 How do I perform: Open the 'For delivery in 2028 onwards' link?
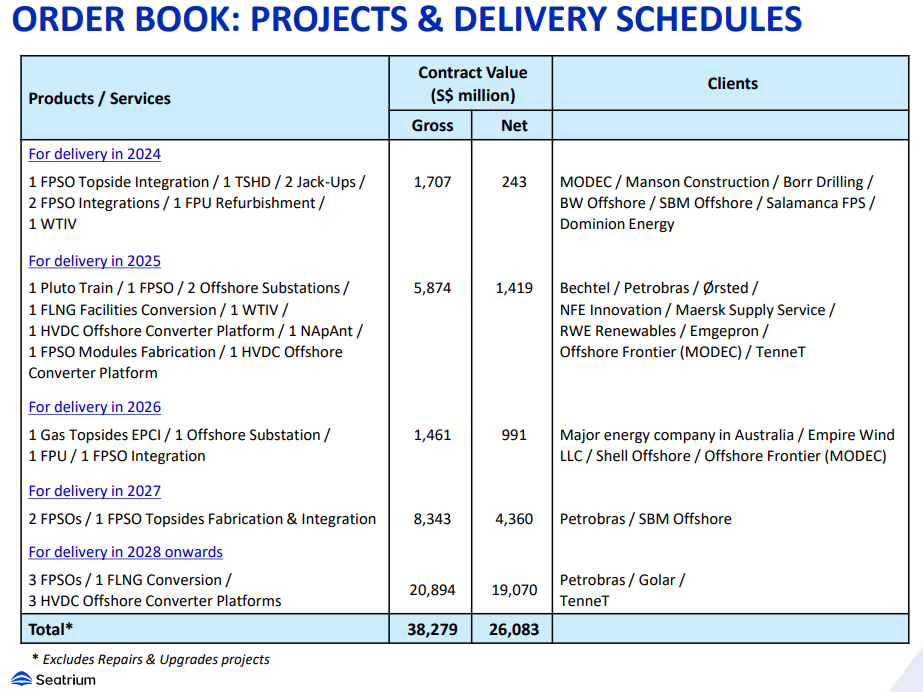click(125, 552)
